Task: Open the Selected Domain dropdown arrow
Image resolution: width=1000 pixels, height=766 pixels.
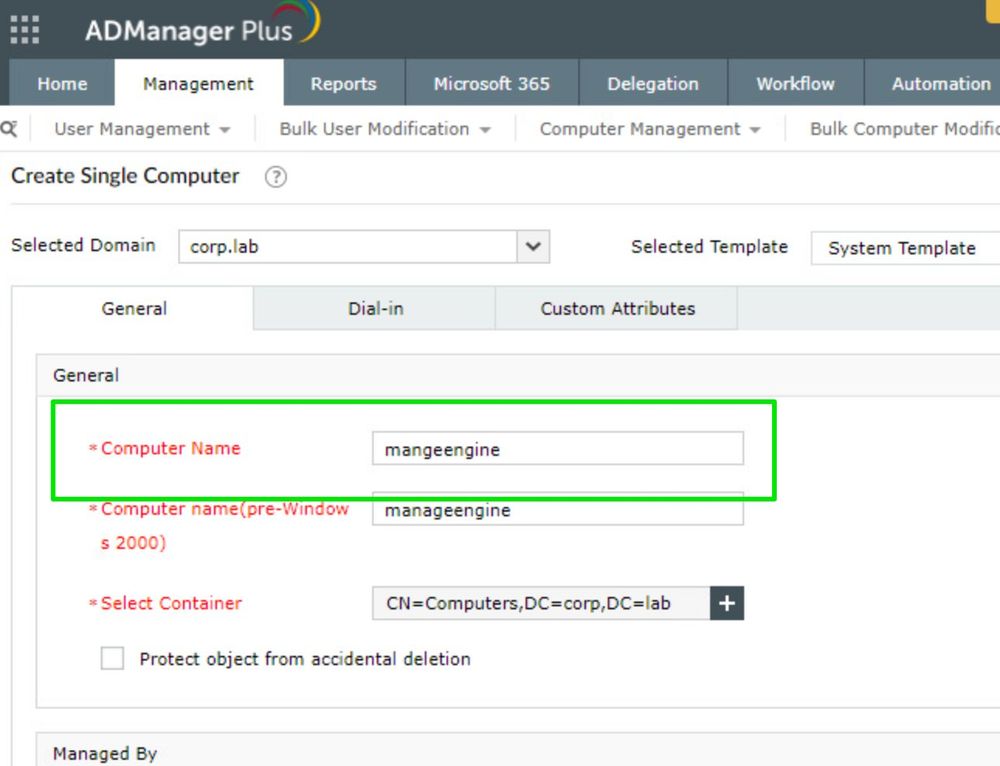Action: [533, 247]
